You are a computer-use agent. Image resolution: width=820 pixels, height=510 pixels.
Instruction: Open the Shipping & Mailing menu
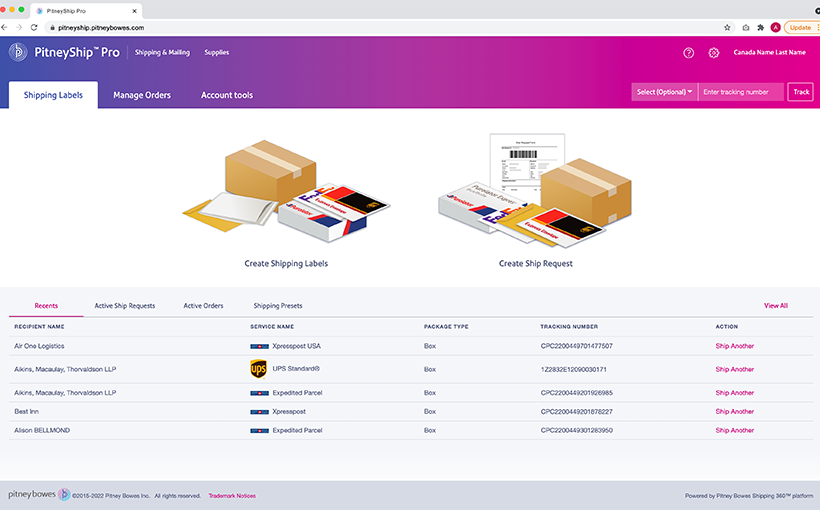162,52
